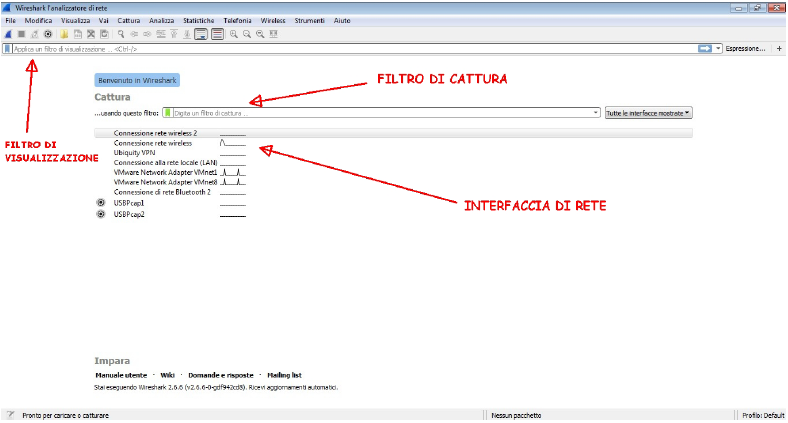The height and width of the screenshot is (423, 788).
Task: Click into the capture filter input field
Action: [x=382, y=113]
